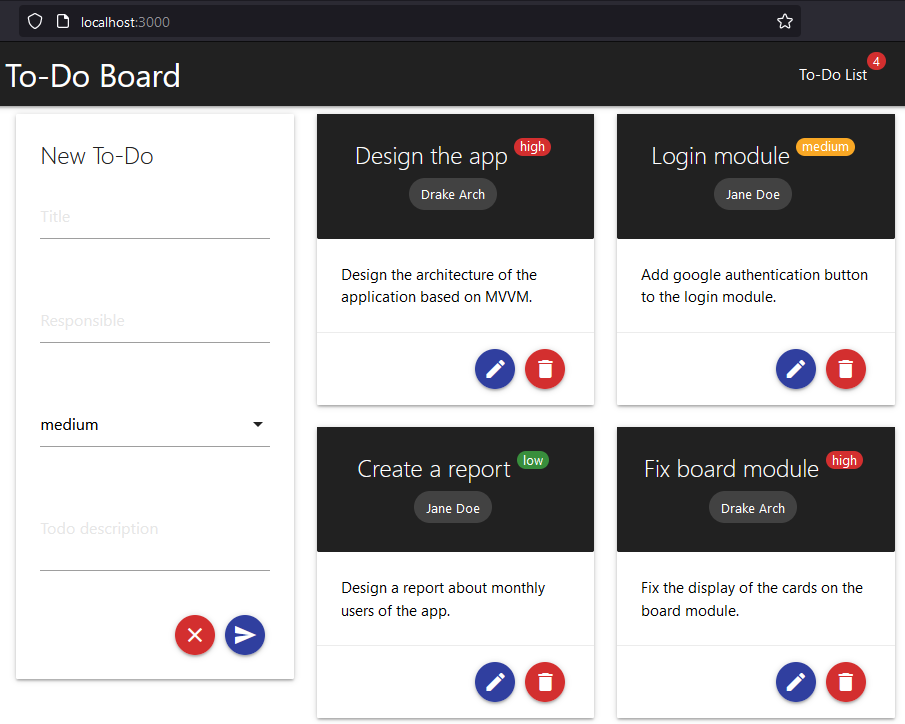Open the priority dropdown showing "medium"
The height and width of the screenshot is (724, 905).
[x=155, y=424]
